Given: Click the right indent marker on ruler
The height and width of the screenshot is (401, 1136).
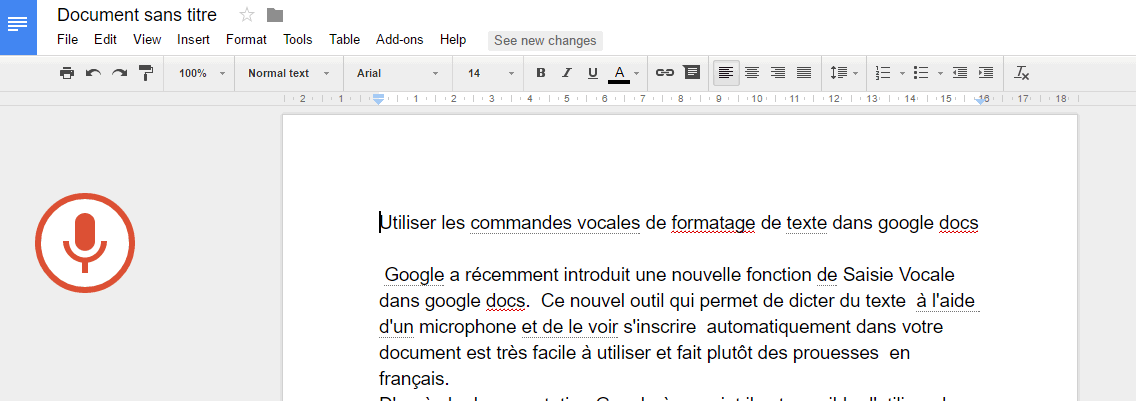Looking at the screenshot, I should pos(980,101).
